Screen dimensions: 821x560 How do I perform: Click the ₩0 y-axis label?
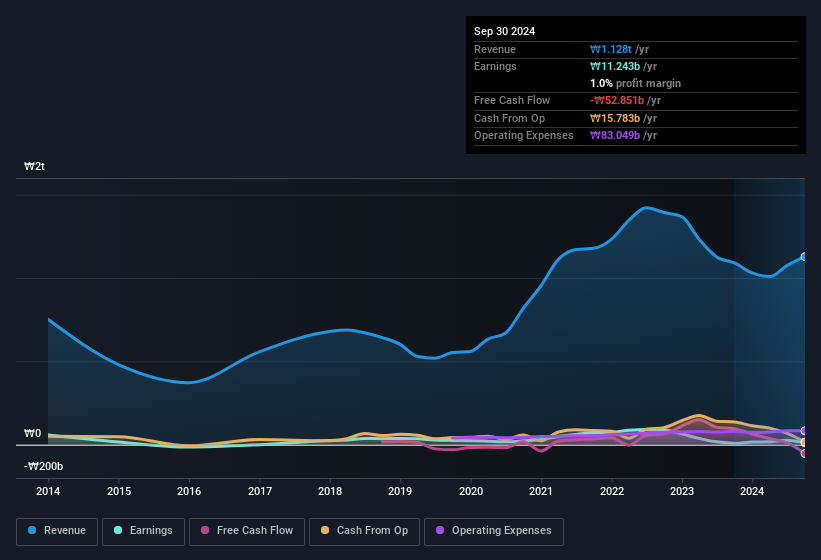(32, 433)
